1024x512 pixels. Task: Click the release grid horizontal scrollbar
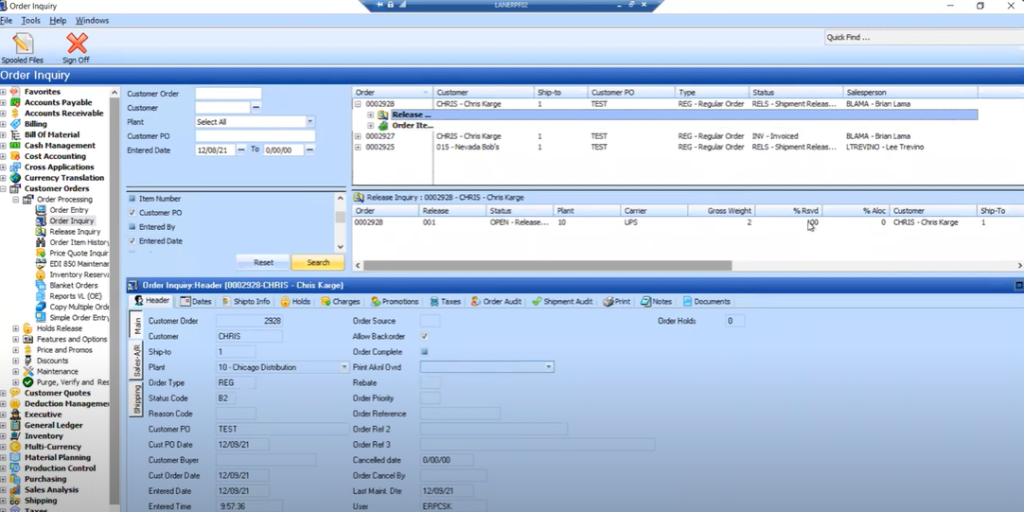coord(547,266)
